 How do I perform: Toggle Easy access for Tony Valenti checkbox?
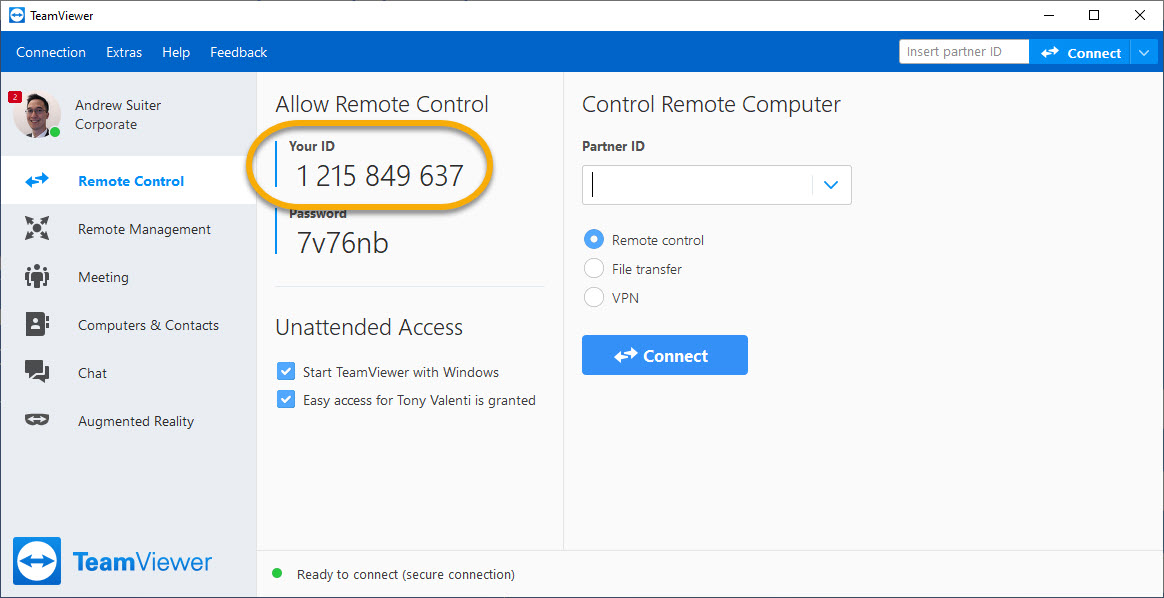click(x=286, y=399)
